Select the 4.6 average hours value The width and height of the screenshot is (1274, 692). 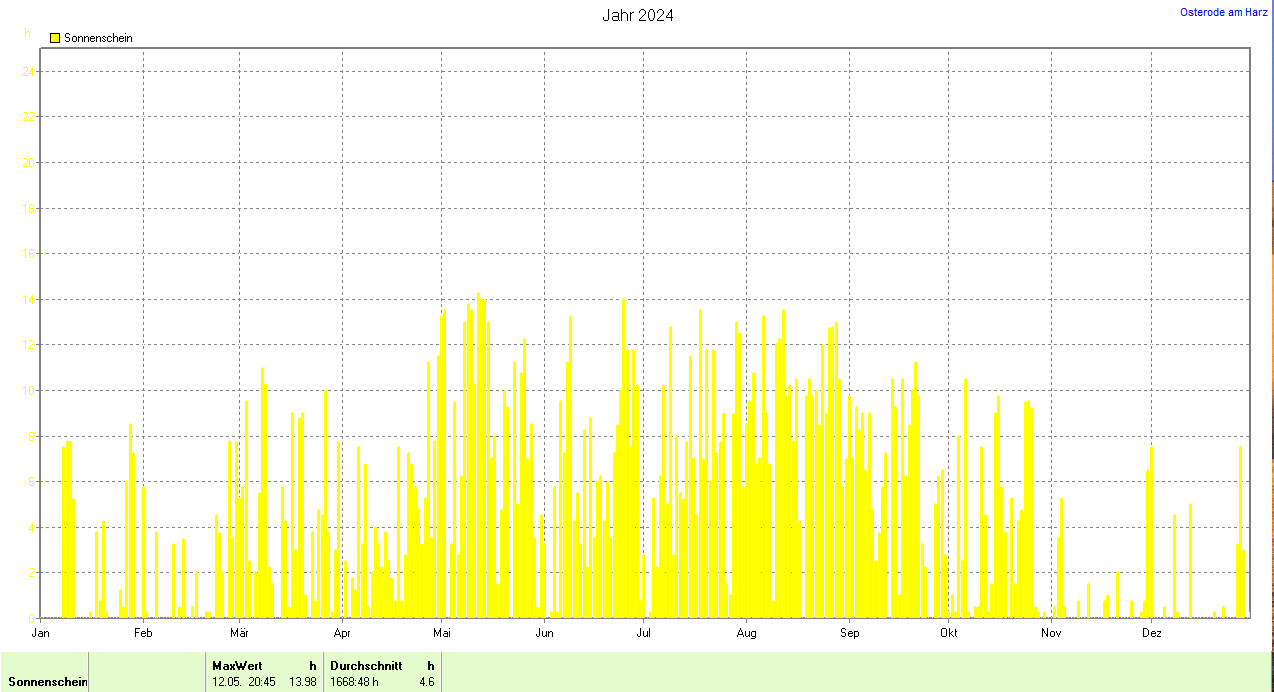point(426,682)
